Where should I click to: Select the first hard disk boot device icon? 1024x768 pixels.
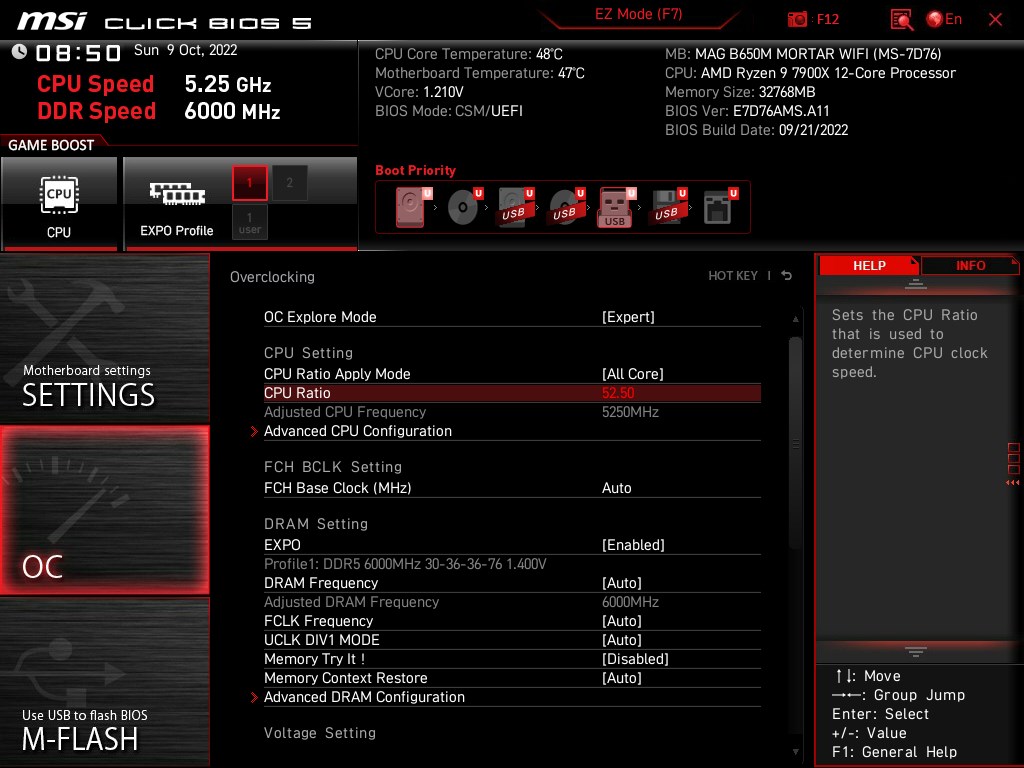(x=412, y=207)
